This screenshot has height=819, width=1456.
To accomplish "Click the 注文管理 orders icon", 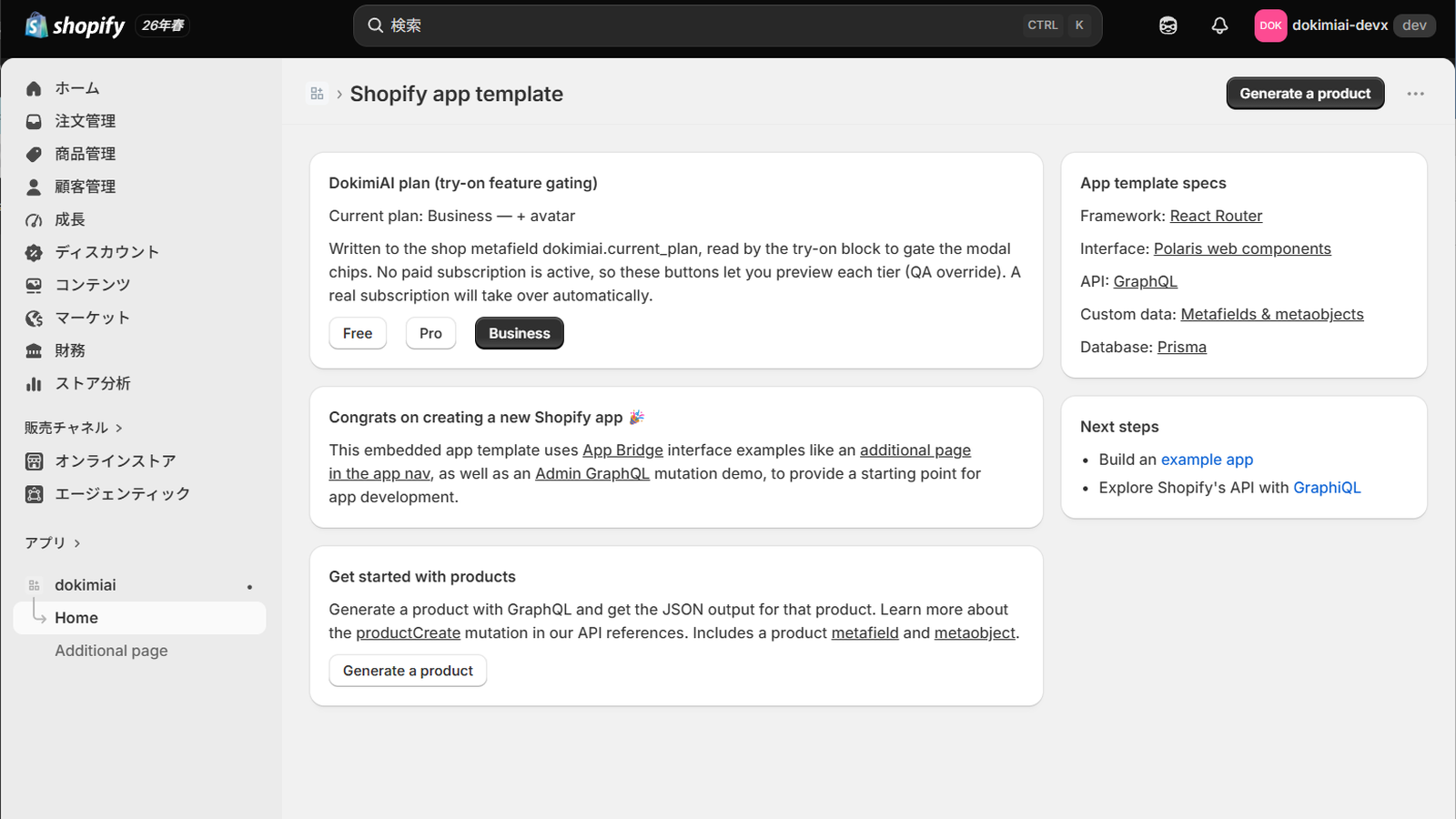I will (x=34, y=121).
